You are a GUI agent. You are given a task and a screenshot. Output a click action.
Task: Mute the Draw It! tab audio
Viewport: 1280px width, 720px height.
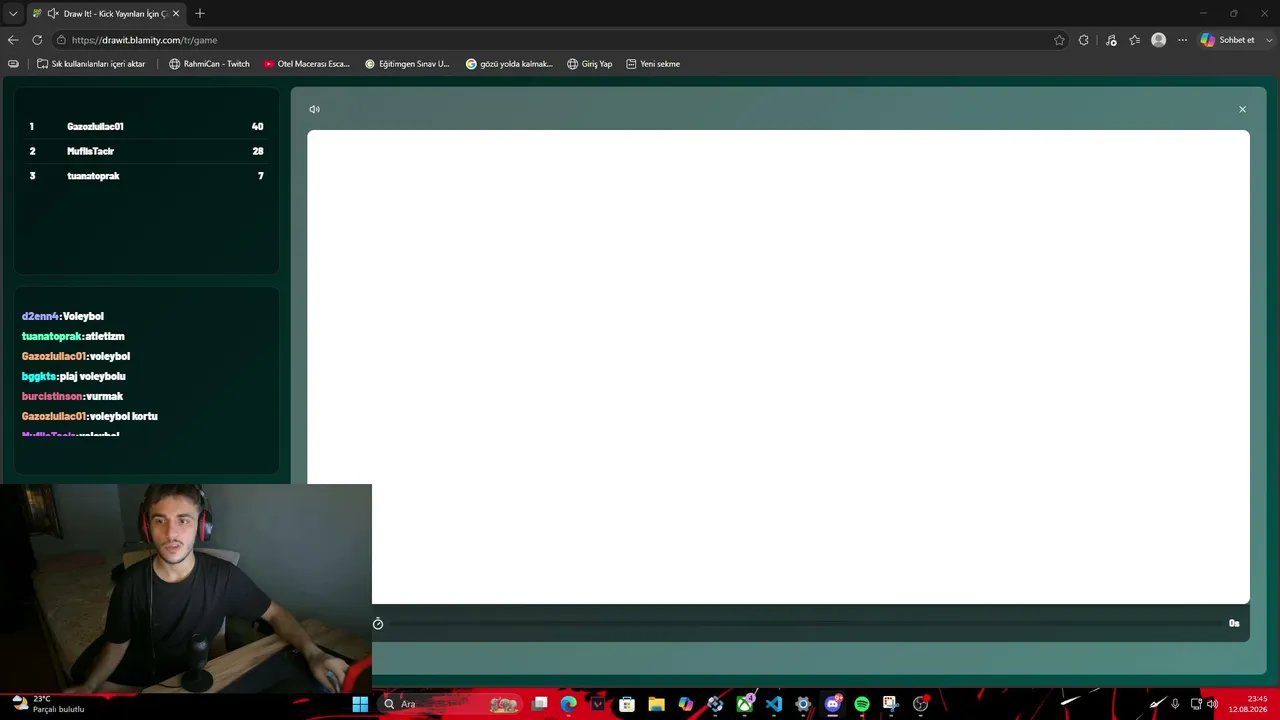click(52, 14)
